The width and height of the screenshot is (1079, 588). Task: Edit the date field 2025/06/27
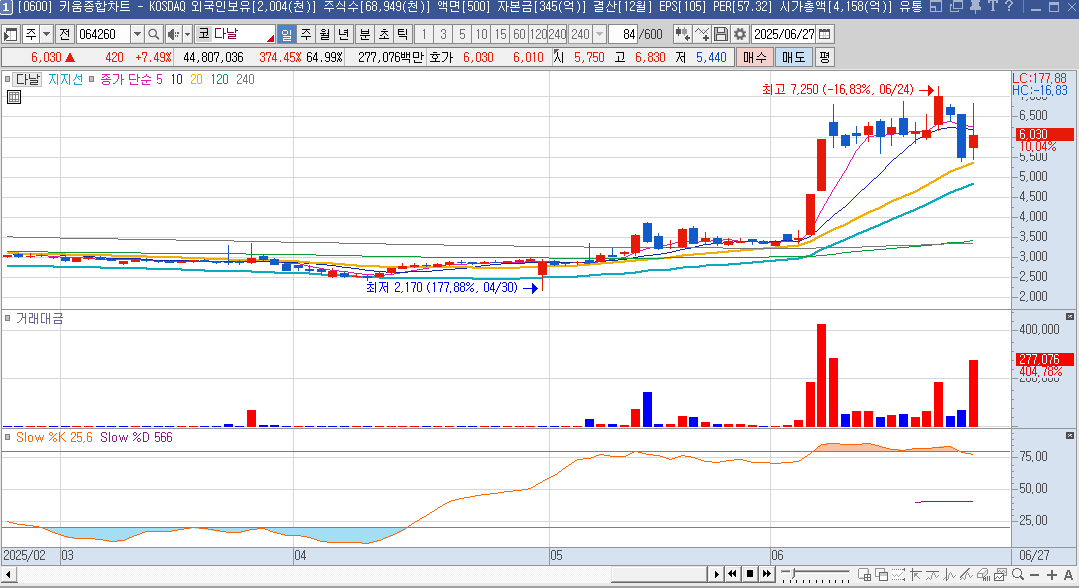tap(784, 34)
